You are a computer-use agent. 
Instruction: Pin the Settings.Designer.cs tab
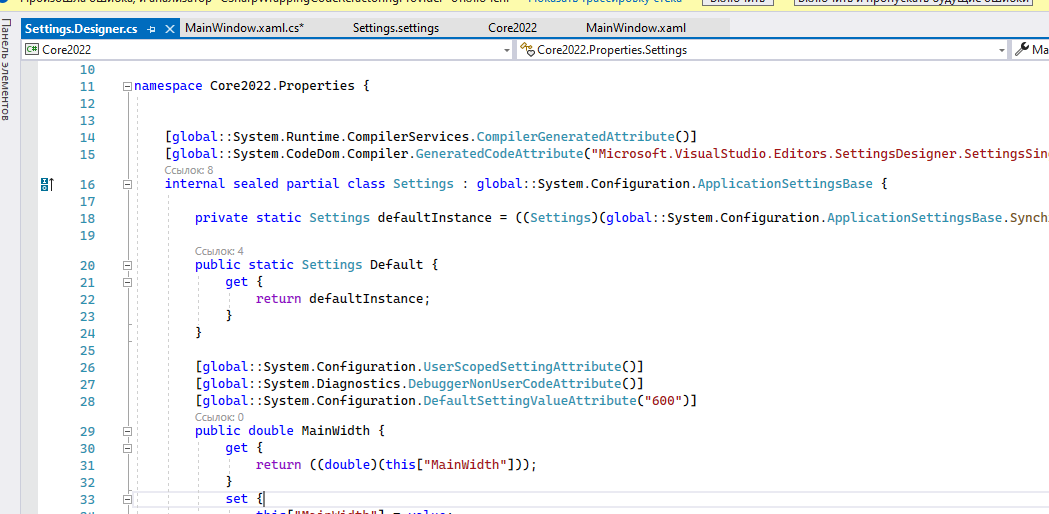coord(152,29)
